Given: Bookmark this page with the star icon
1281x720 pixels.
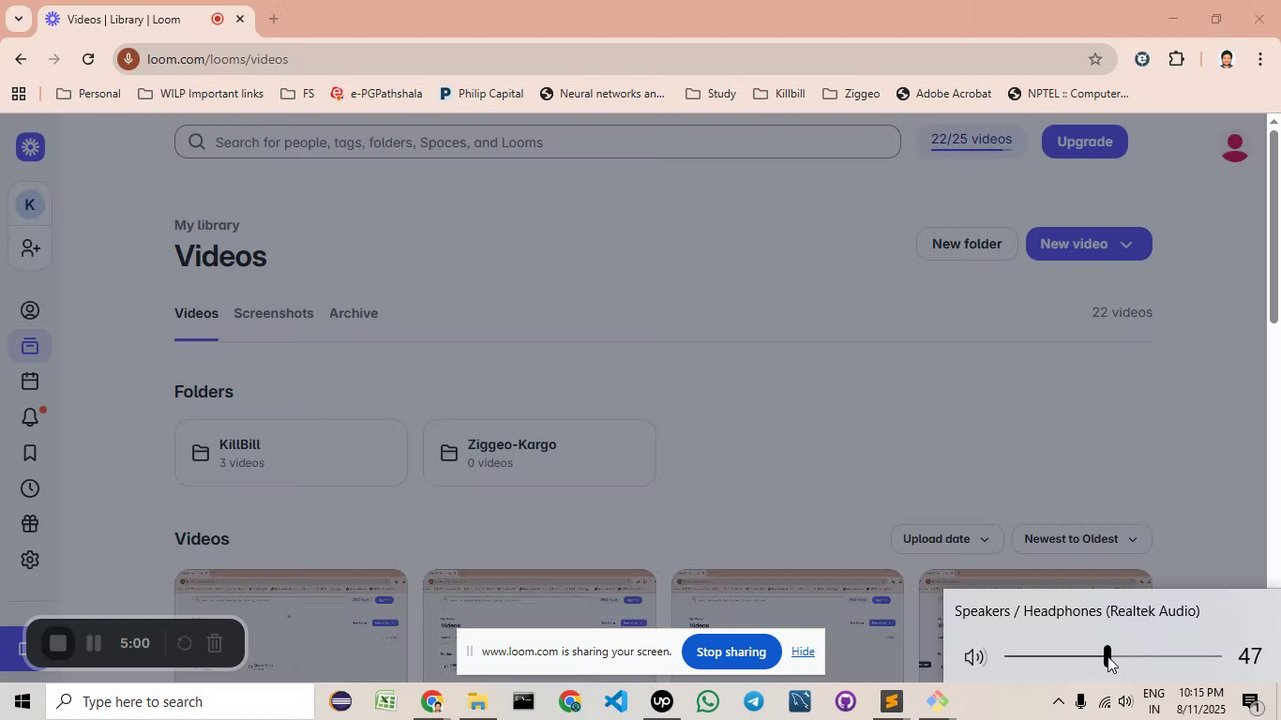Looking at the screenshot, I should coord(1095,59).
